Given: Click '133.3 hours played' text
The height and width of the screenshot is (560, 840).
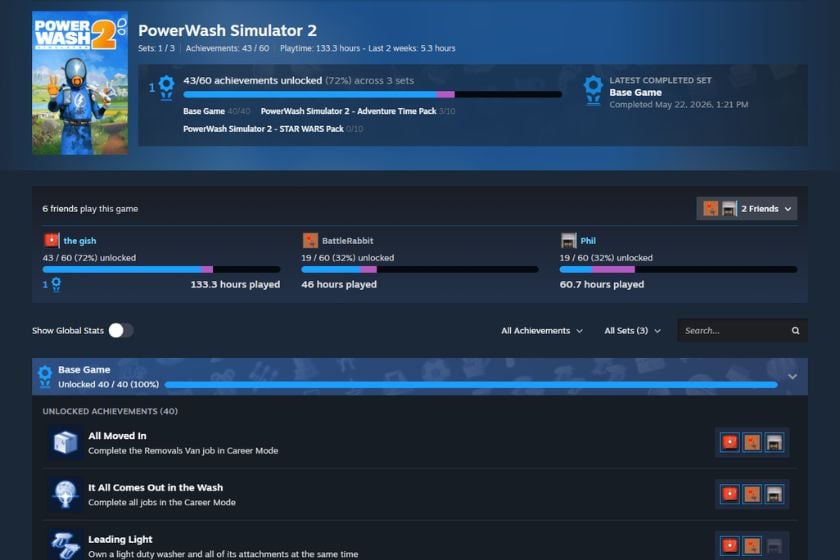Looking at the screenshot, I should tap(235, 285).
